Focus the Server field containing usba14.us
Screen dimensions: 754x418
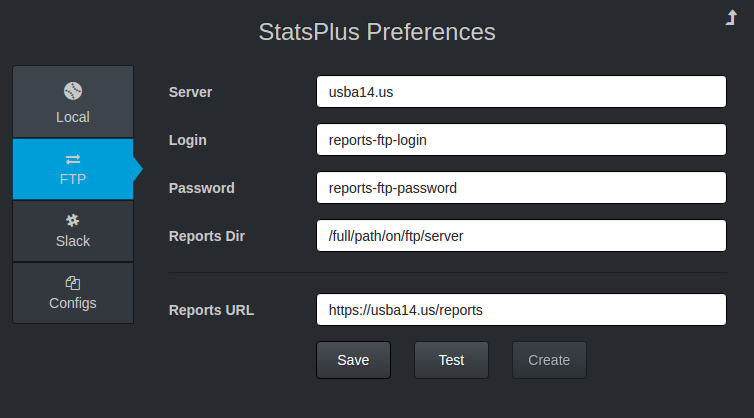520,92
